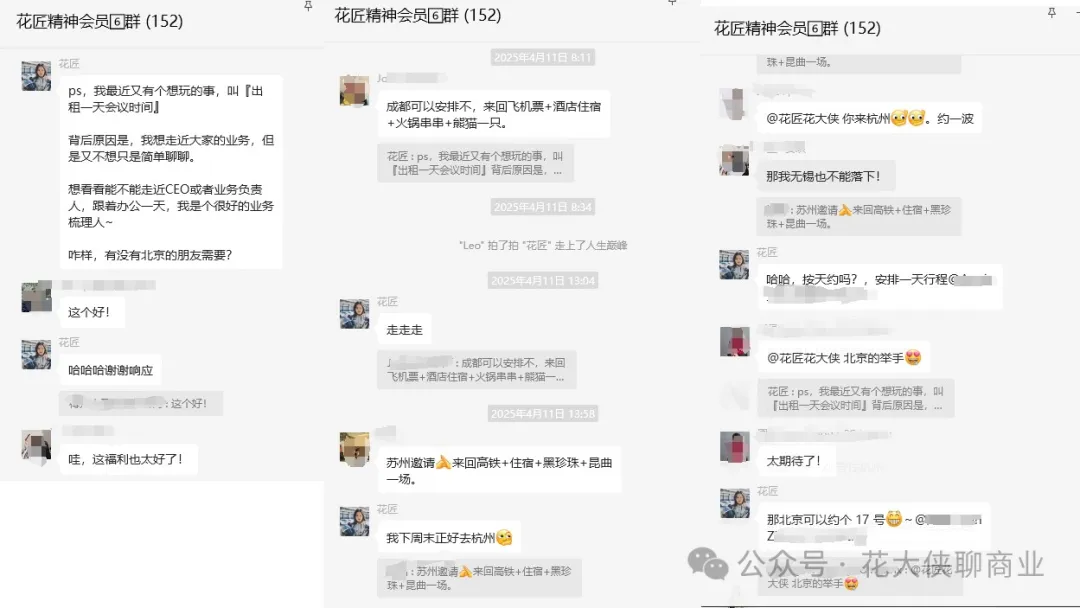Click the '太期待了!' message bubble
Screen dimensions: 1080x608
793,461
